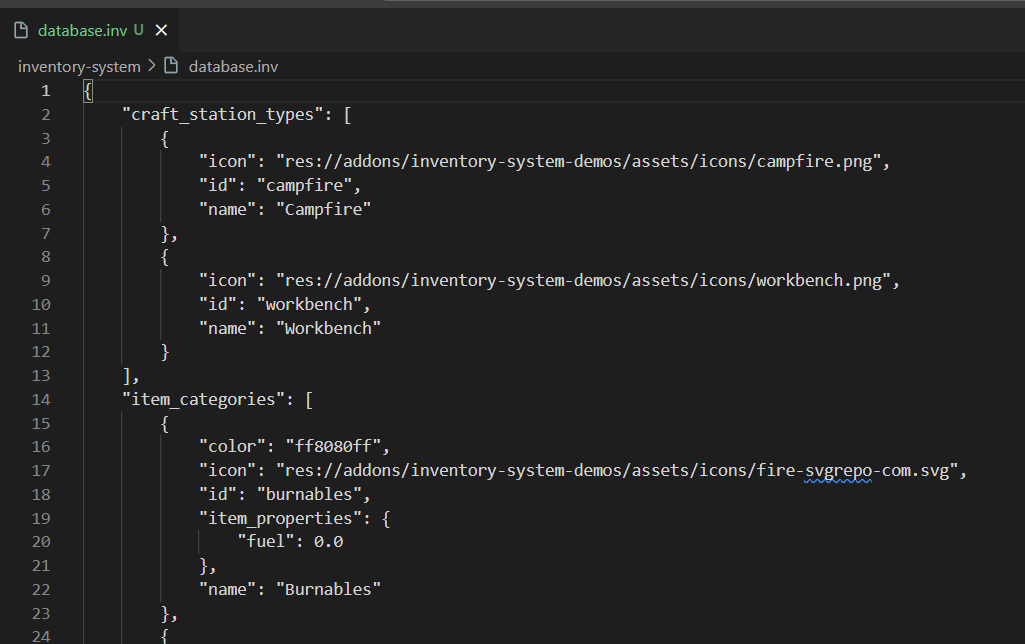Click the 0.0 fuel value

click(328, 542)
